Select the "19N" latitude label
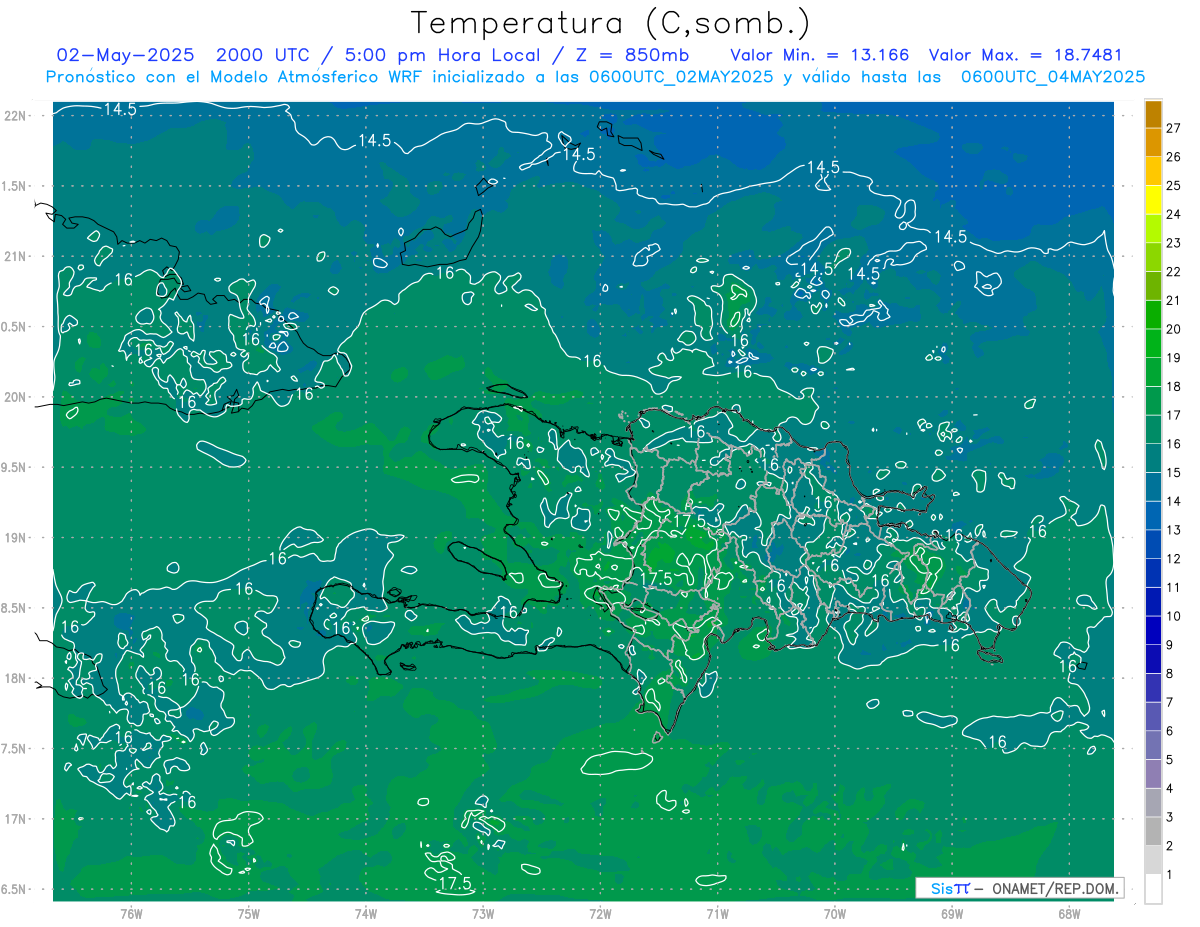This screenshot has width=1200, height=927. click(x=17, y=538)
